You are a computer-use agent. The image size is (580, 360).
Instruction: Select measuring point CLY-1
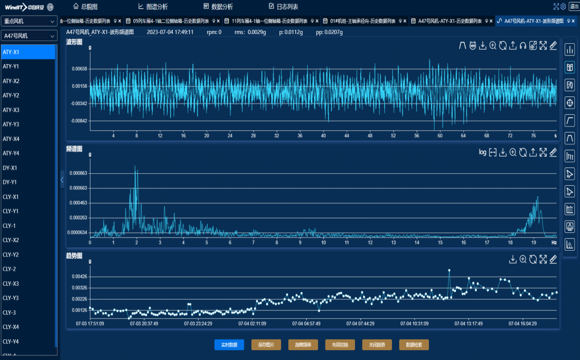[x=28, y=226]
